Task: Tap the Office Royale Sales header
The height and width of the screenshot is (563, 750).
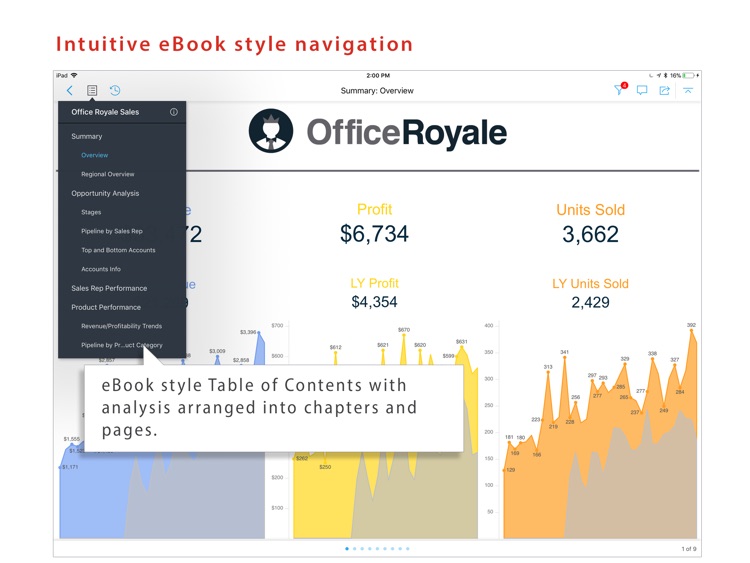Action: (x=105, y=112)
